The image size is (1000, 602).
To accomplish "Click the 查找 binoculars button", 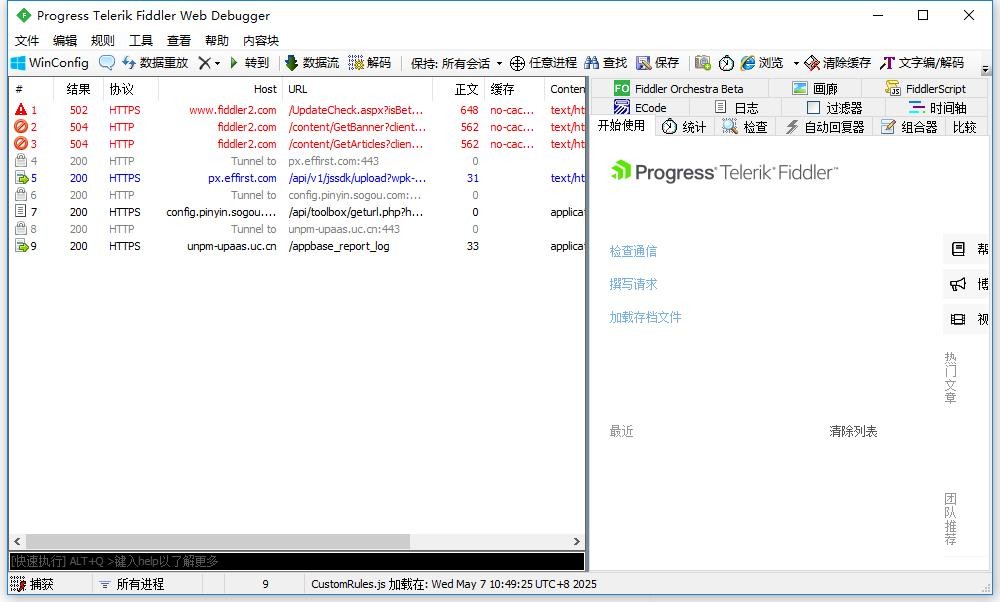I will (x=606, y=62).
